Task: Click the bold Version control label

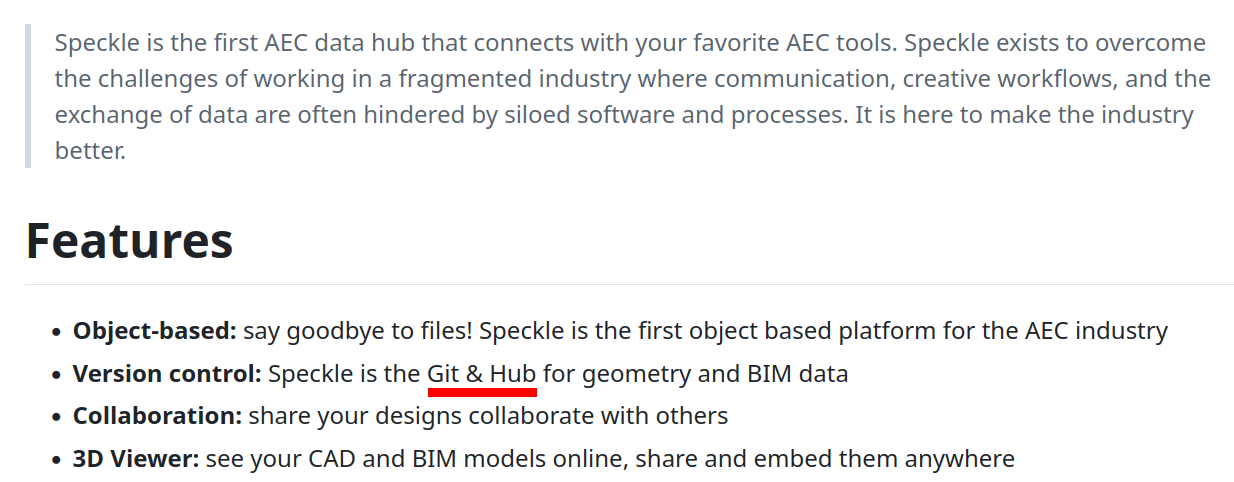Action: coord(166,374)
